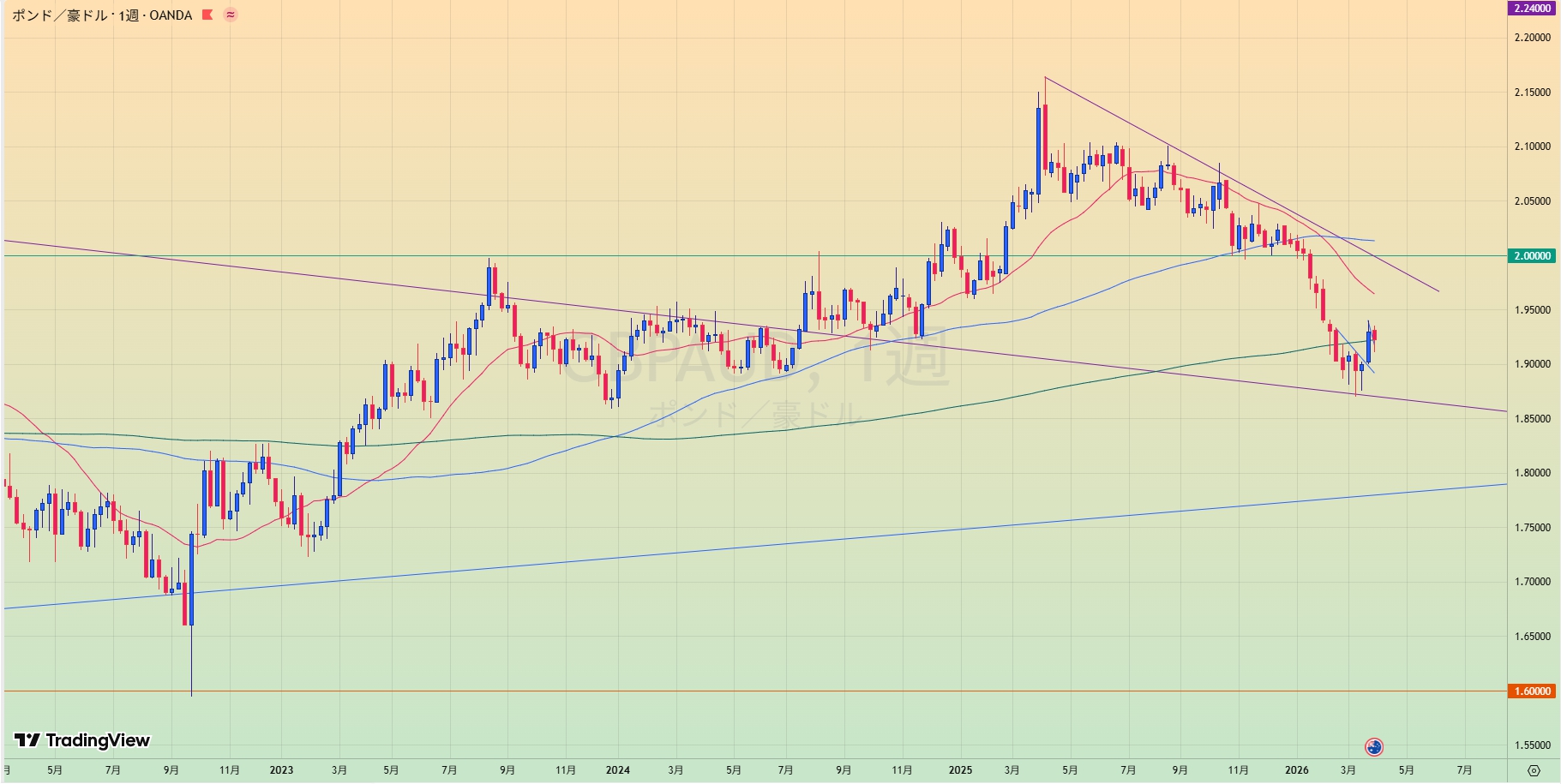The height and width of the screenshot is (784, 1561).
Task: Click the 1.95000 price on the scale
Action: (x=1532, y=310)
